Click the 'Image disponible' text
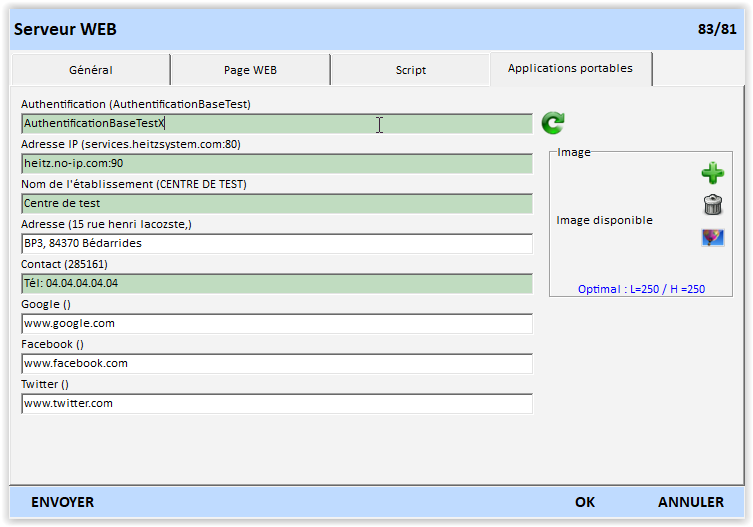The width and height of the screenshot is (753, 527). click(x=604, y=221)
